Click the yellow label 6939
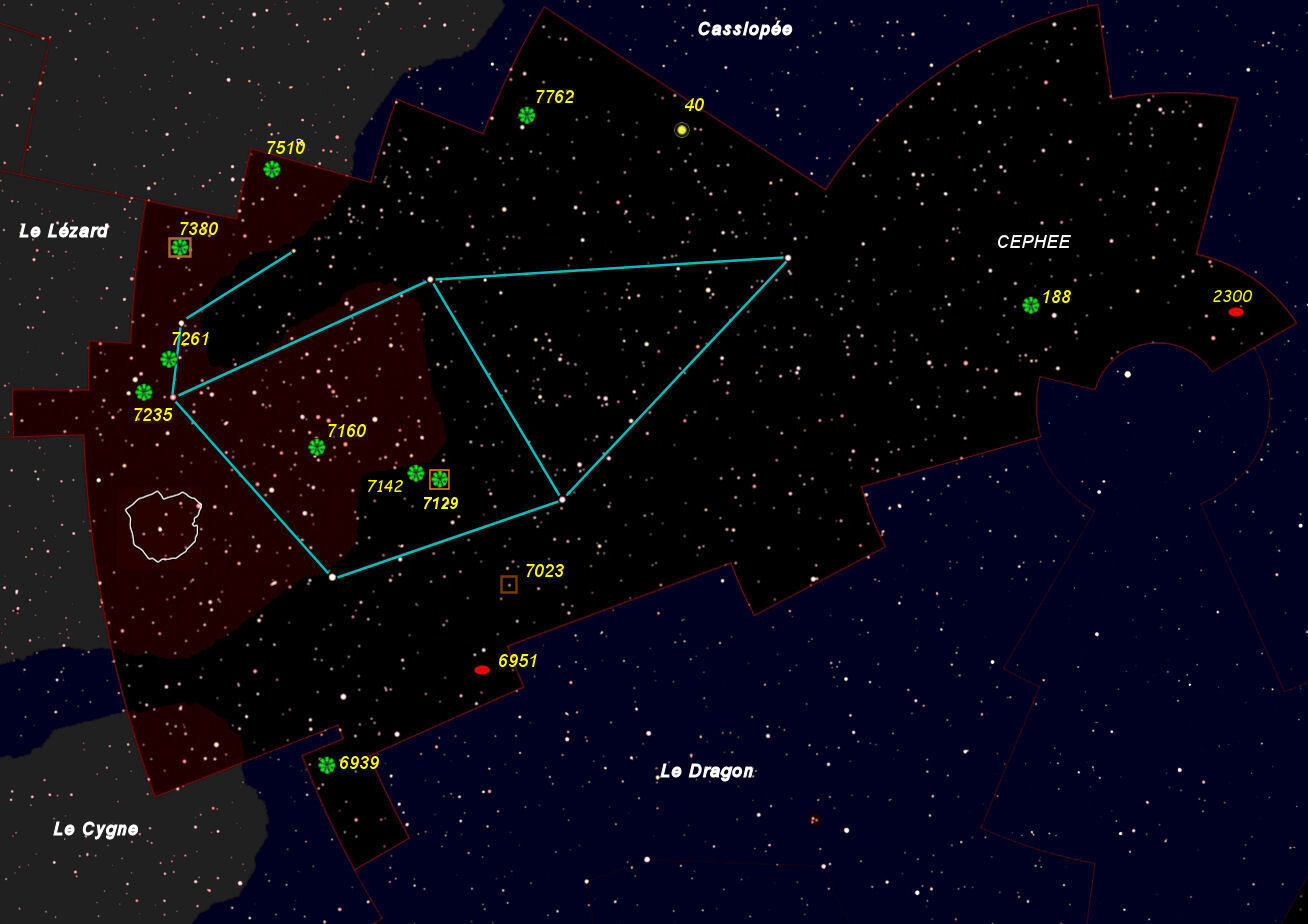This screenshot has height=924, width=1308. (x=359, y=763)
